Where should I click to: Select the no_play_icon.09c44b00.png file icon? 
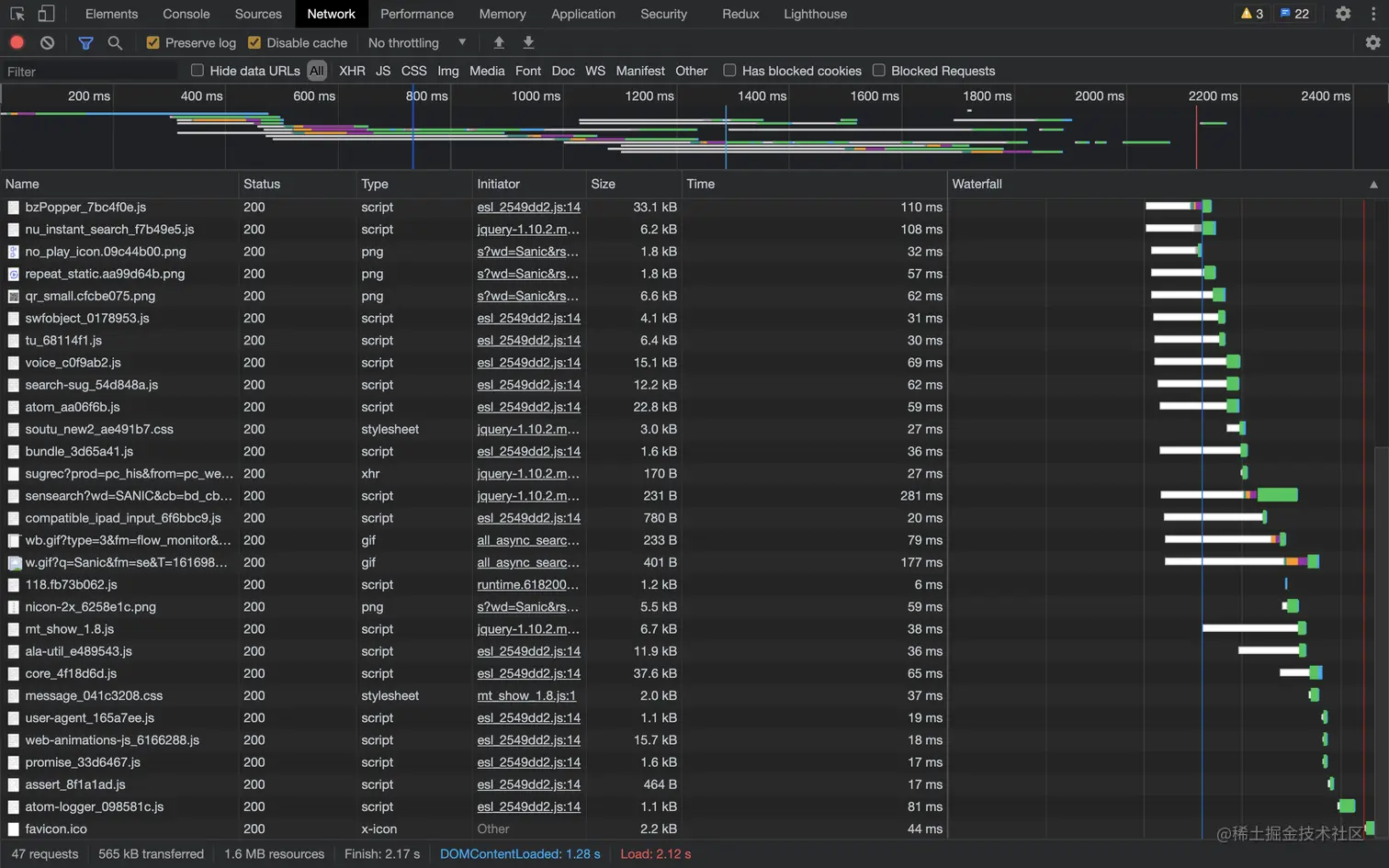click(x=14, y=252)
